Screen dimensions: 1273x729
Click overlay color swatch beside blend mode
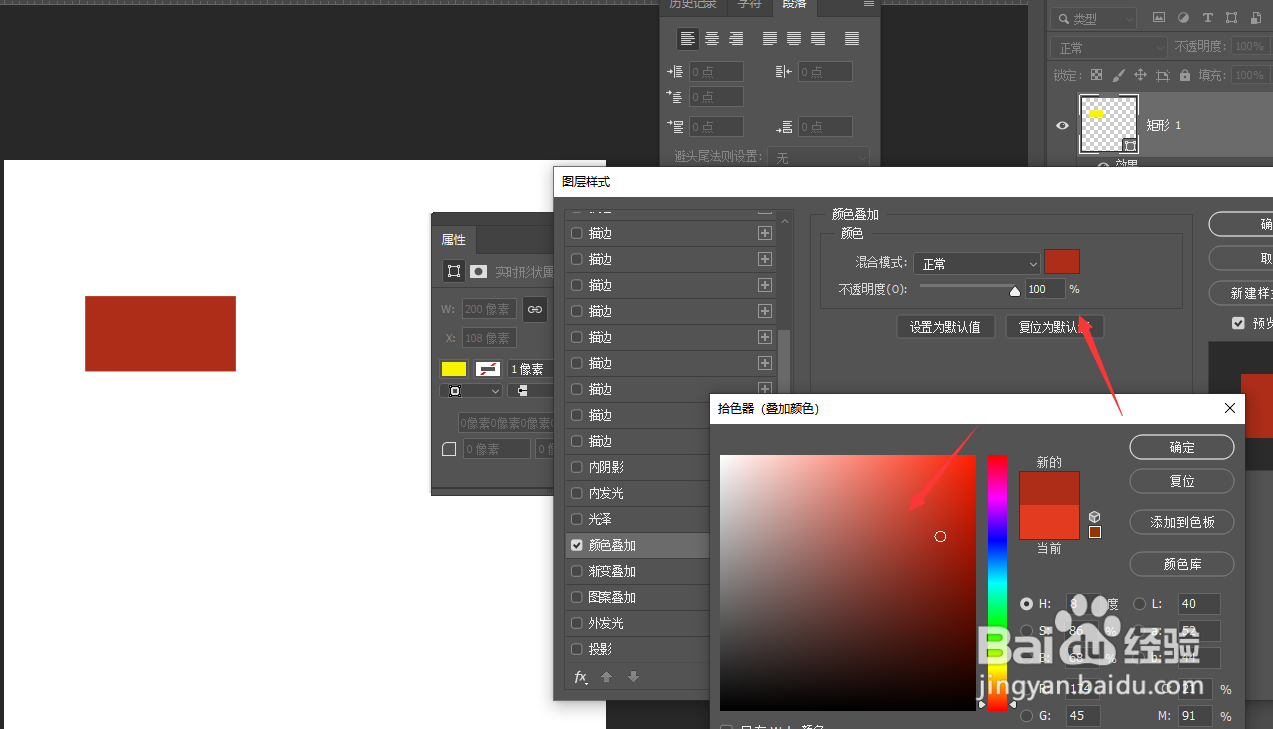click(1062, 262)
